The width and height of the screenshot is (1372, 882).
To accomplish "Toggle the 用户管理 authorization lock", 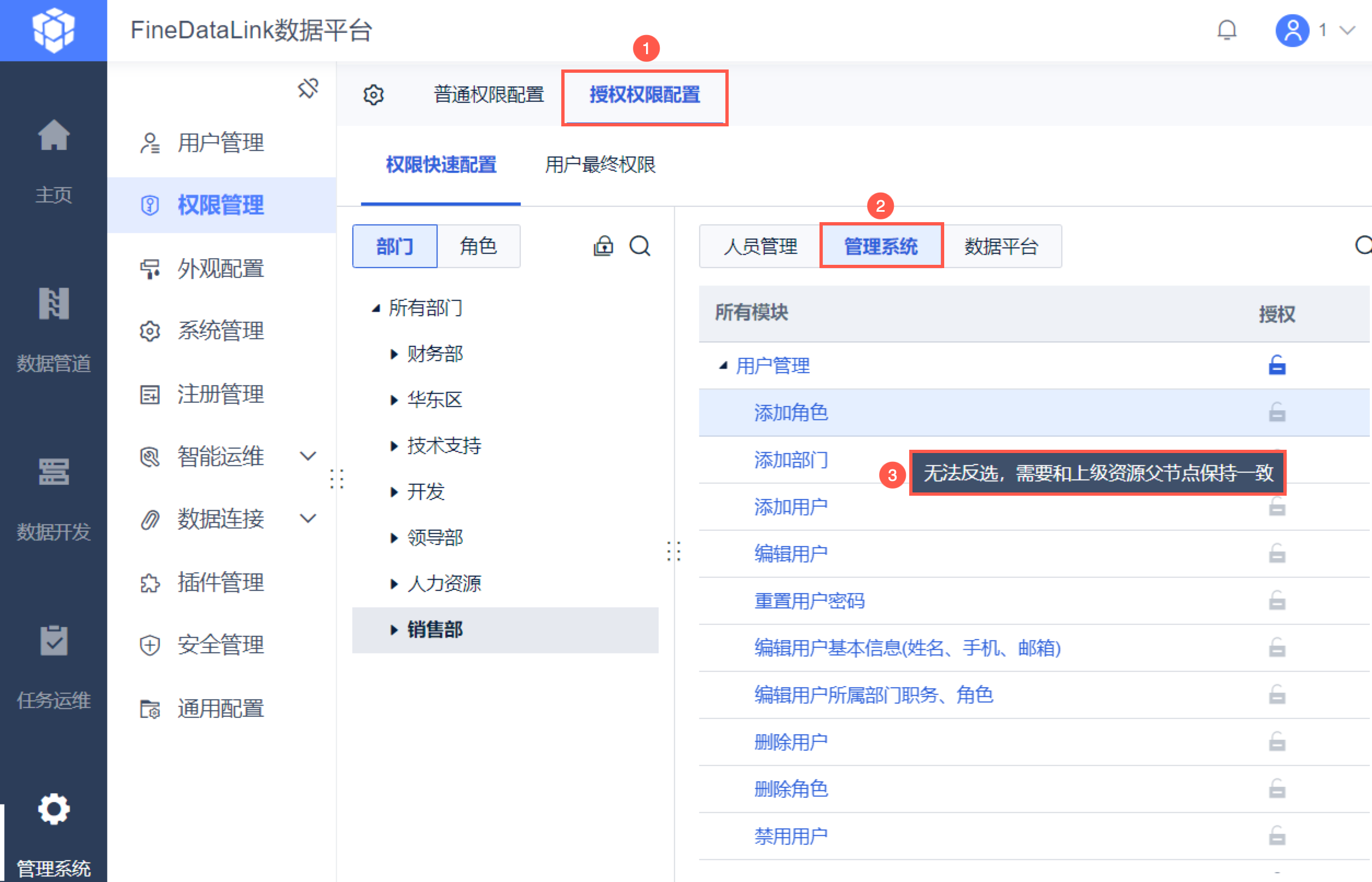I will tap(1276, 365).
